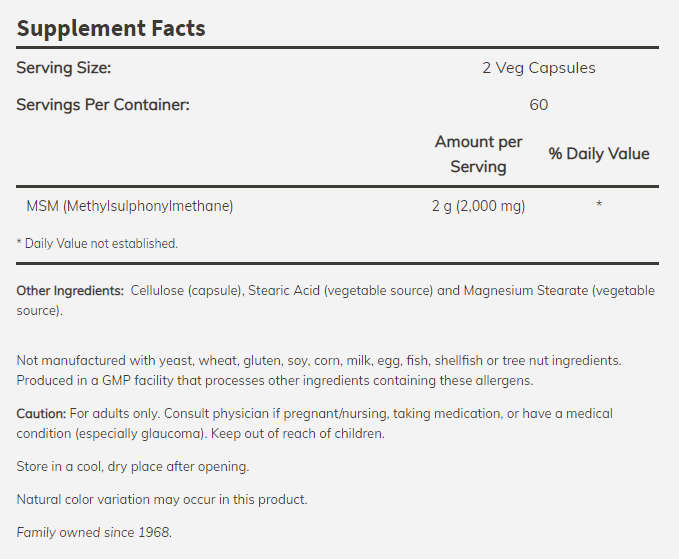Click the % Daily Value column header
Viewport: 679px width, 559px height.
[x=599, y=154]
